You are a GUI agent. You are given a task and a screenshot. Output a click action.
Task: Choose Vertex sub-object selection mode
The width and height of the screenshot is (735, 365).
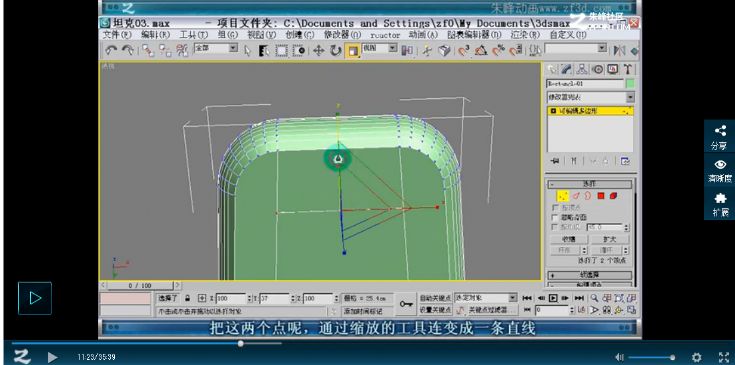point(562,196)
